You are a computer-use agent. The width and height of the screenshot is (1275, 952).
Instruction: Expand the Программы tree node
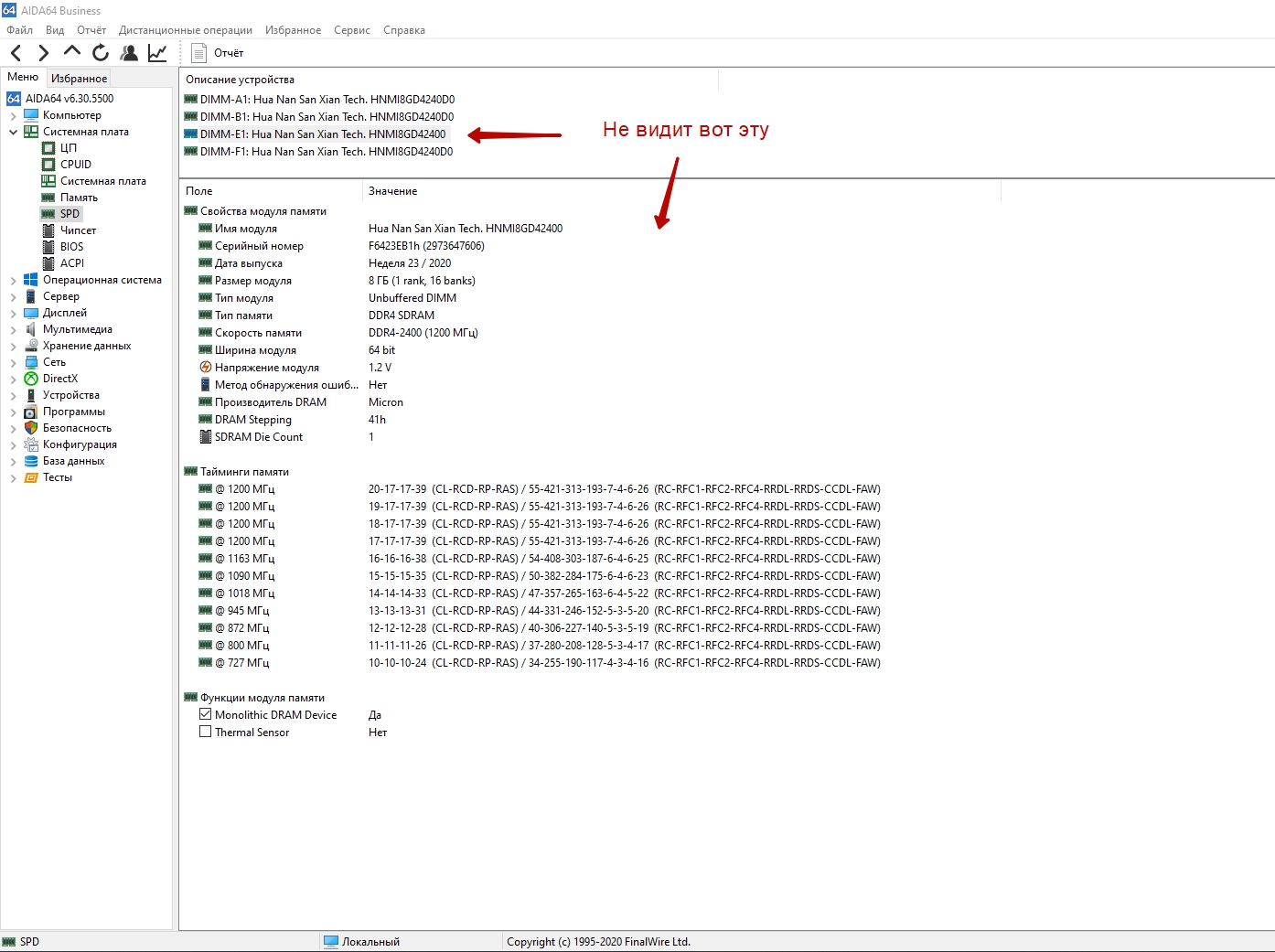coord(13,412)
